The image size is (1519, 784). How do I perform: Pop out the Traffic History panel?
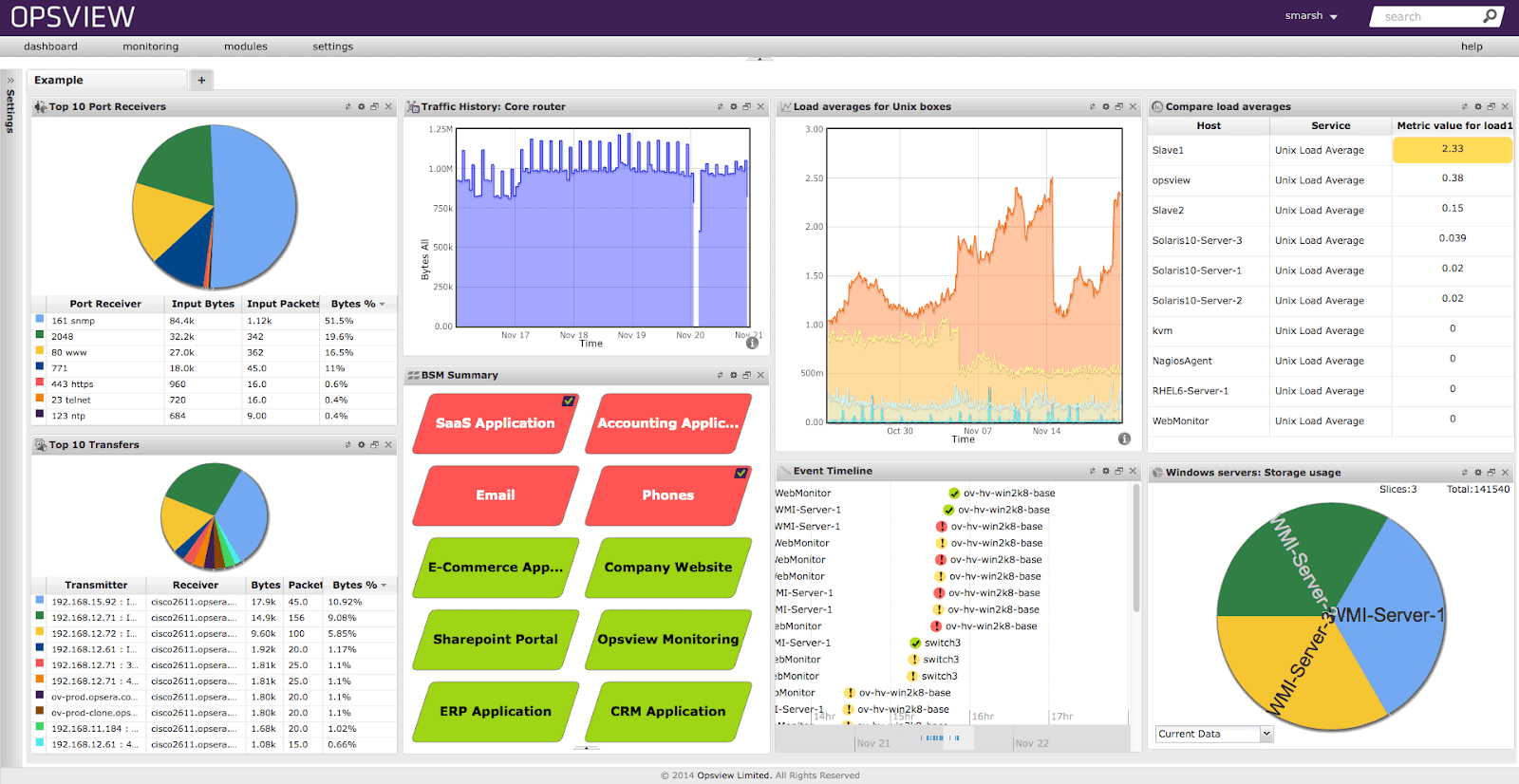(746, 107)
